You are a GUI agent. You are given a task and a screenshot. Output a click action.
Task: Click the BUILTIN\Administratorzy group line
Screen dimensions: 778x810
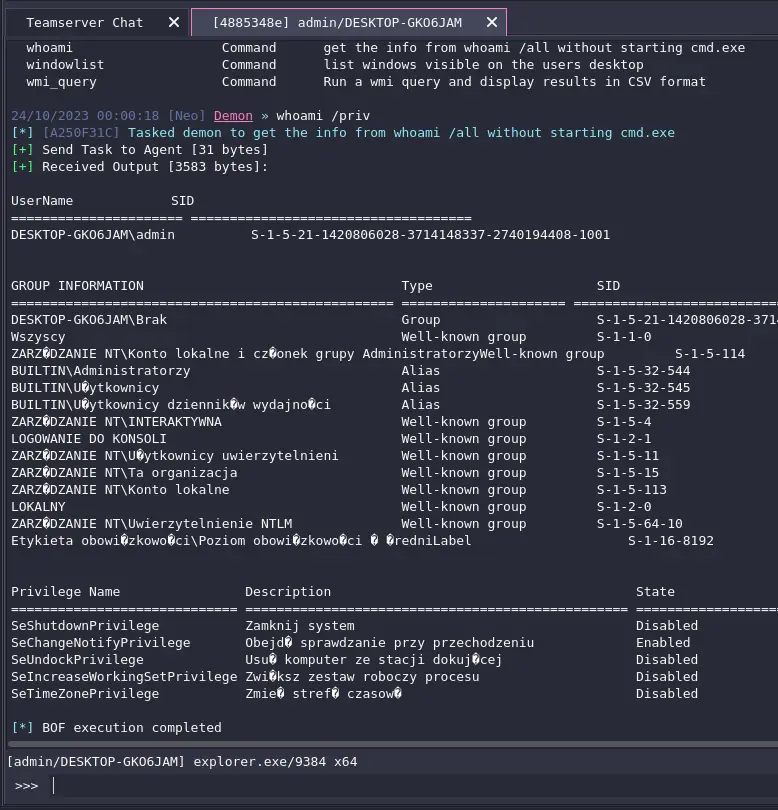coord(100,371)
